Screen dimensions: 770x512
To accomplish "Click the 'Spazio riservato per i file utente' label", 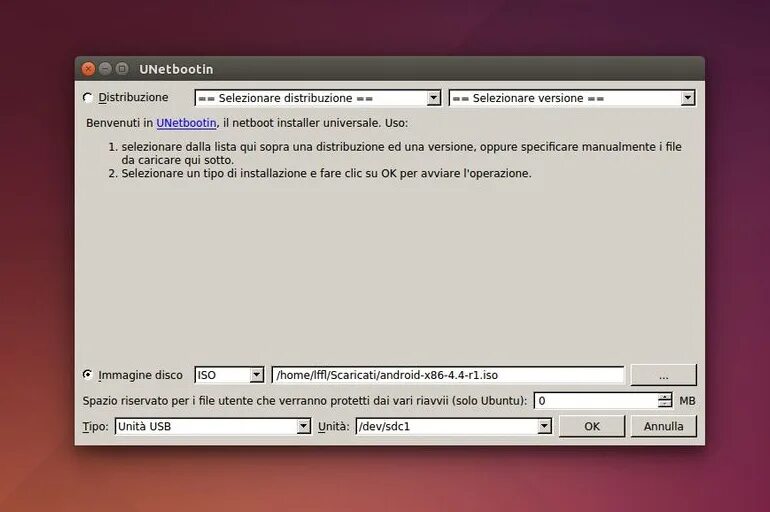I will (304, 401).
